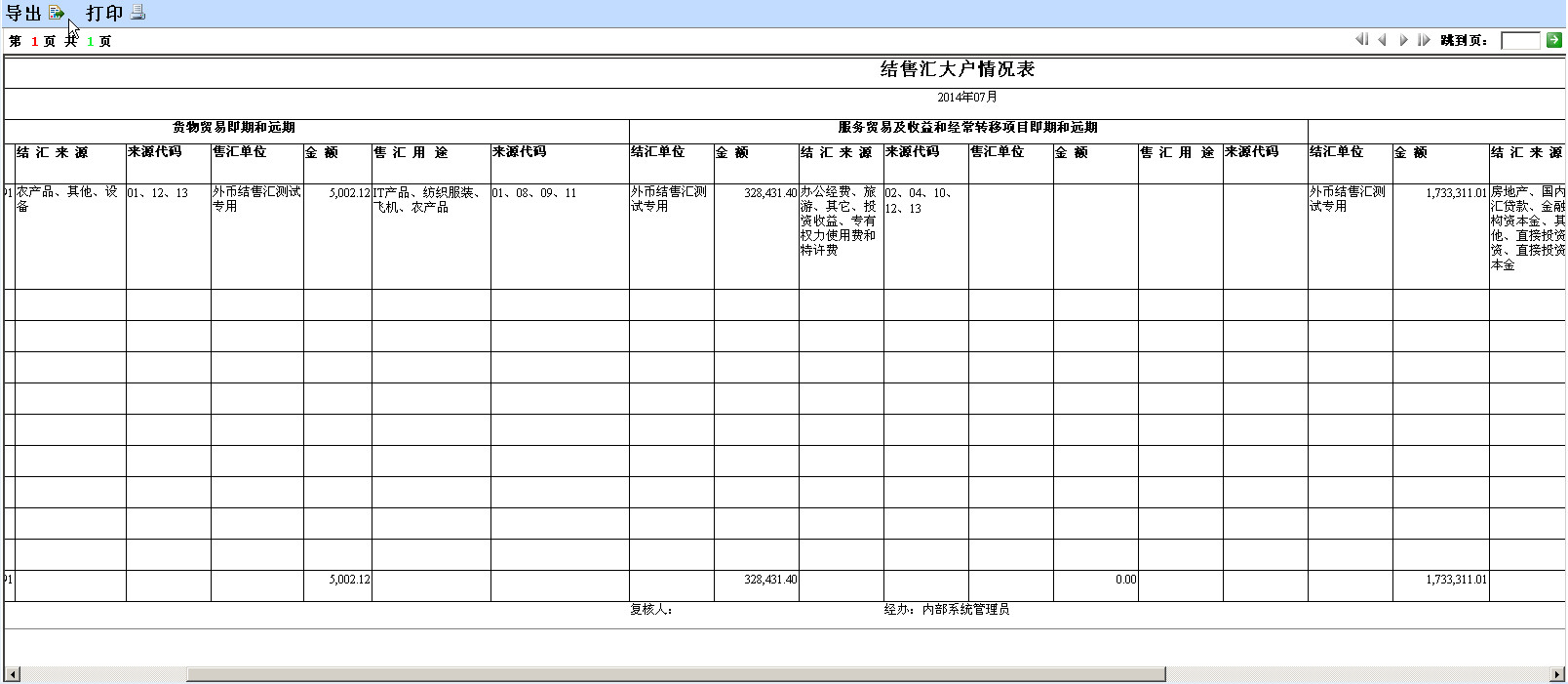This screenshot has width=1568, height=684.
Task: Click horizontal scrollbar right arrow
Action: click(1555, 674)
